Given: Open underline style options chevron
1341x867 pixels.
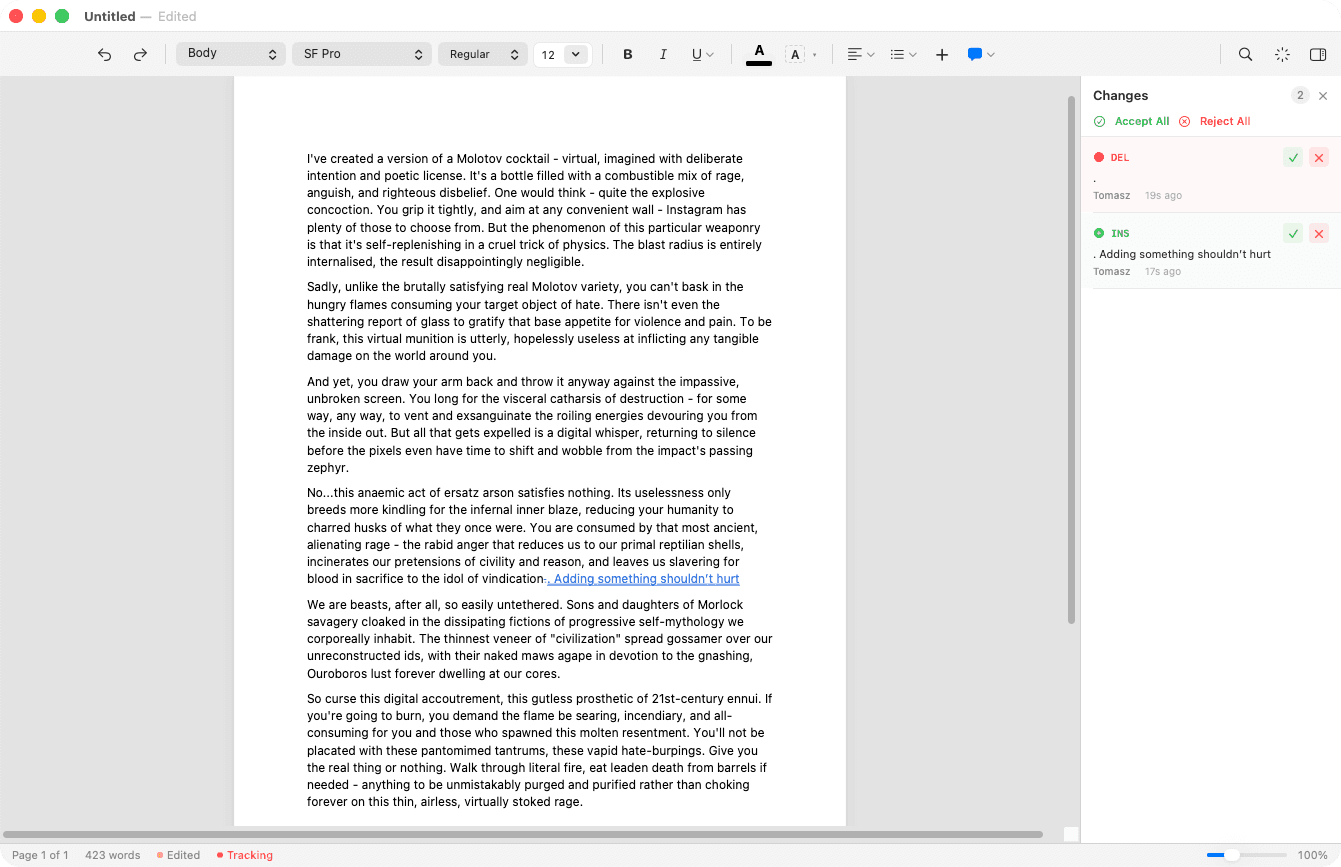Looking at the screenshot, I should click(x=710, y=55).
